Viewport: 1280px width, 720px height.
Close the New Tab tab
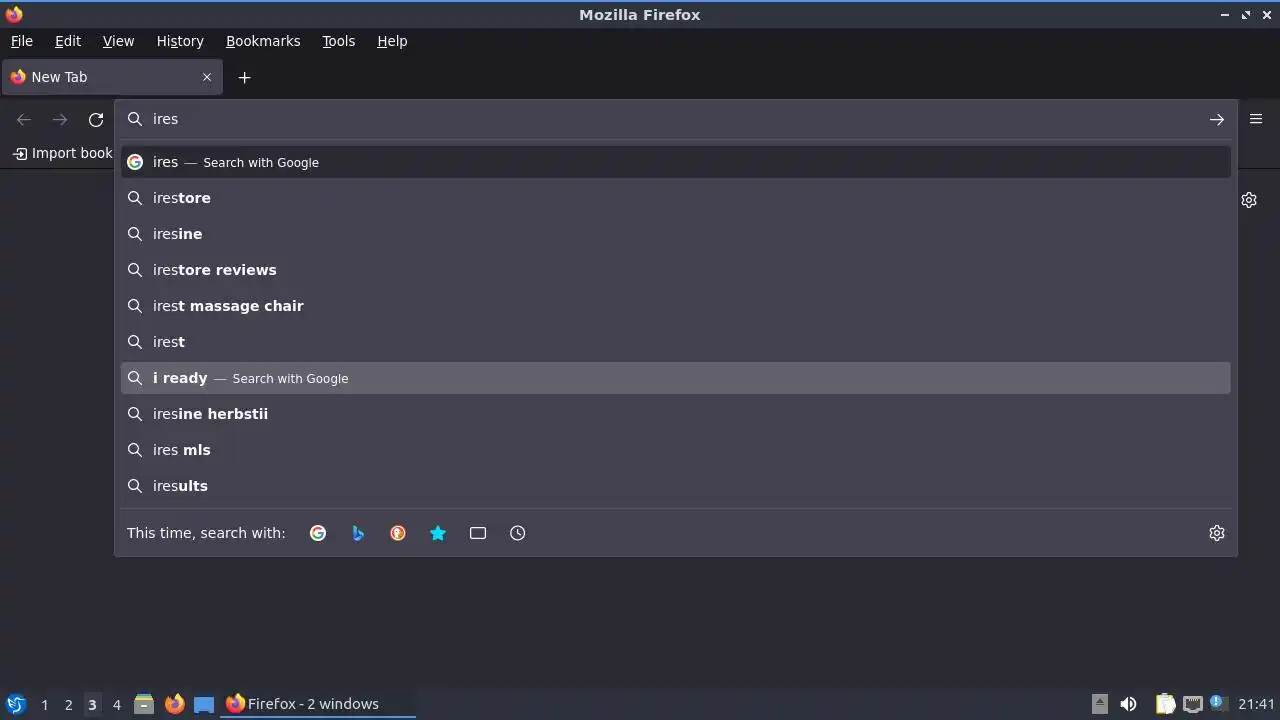point(207,77)
